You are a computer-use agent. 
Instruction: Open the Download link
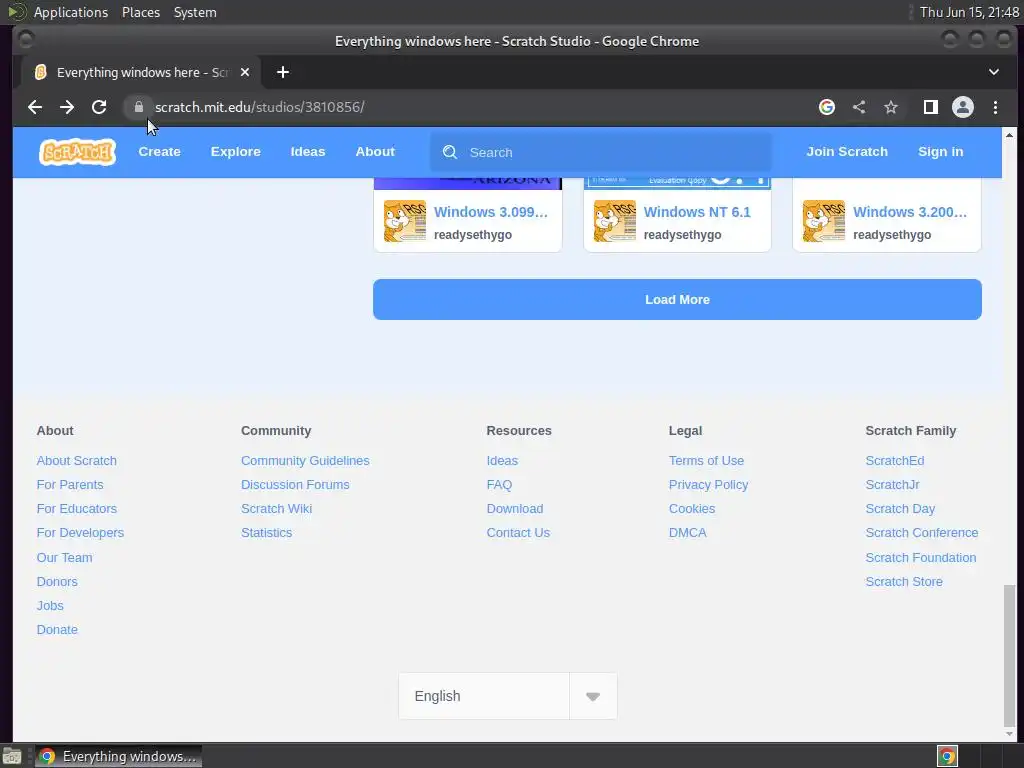515,509
